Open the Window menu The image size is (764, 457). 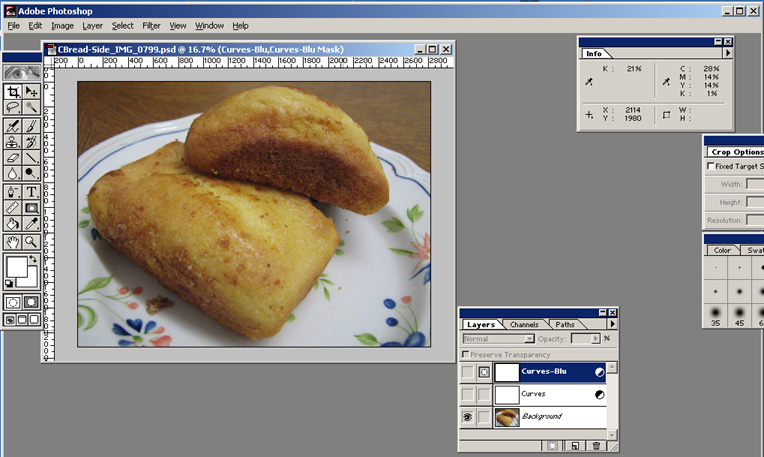pyautogui.click(x=210, y=26)
